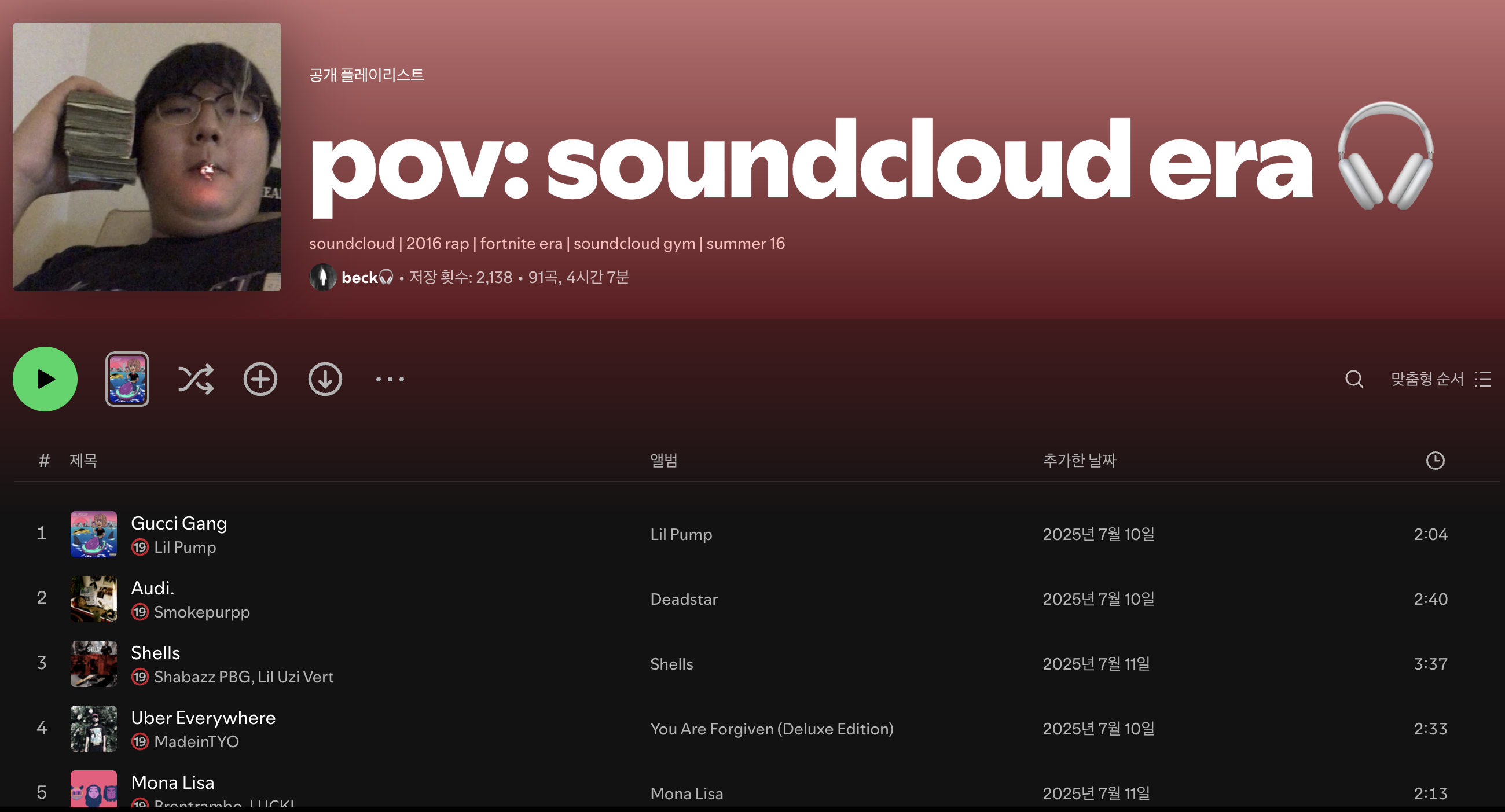Click the search-in-playlist magnifier icon

click(1354, 379)
